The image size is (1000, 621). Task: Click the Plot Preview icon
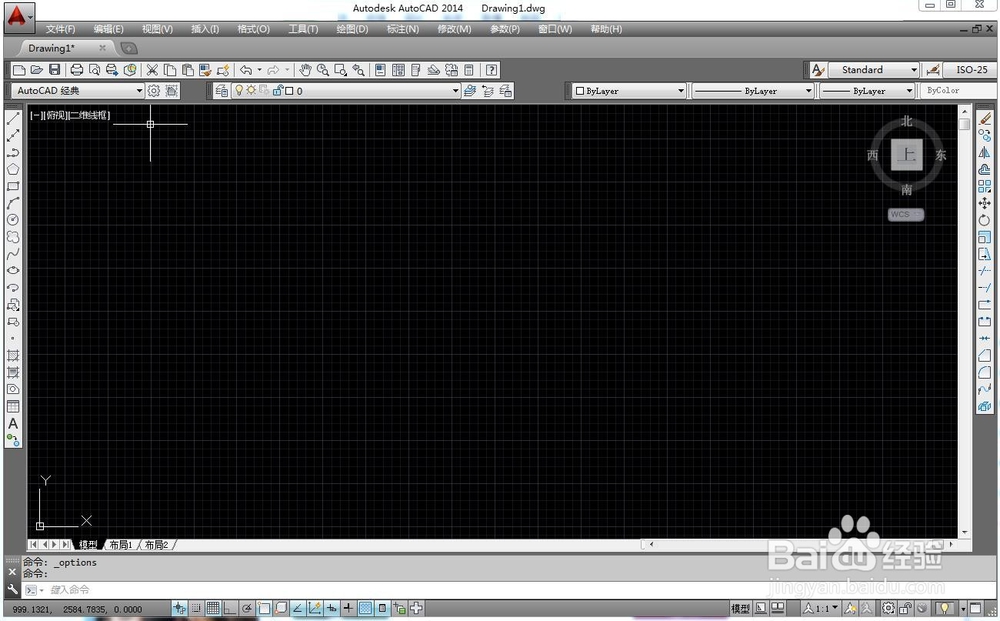94,70
